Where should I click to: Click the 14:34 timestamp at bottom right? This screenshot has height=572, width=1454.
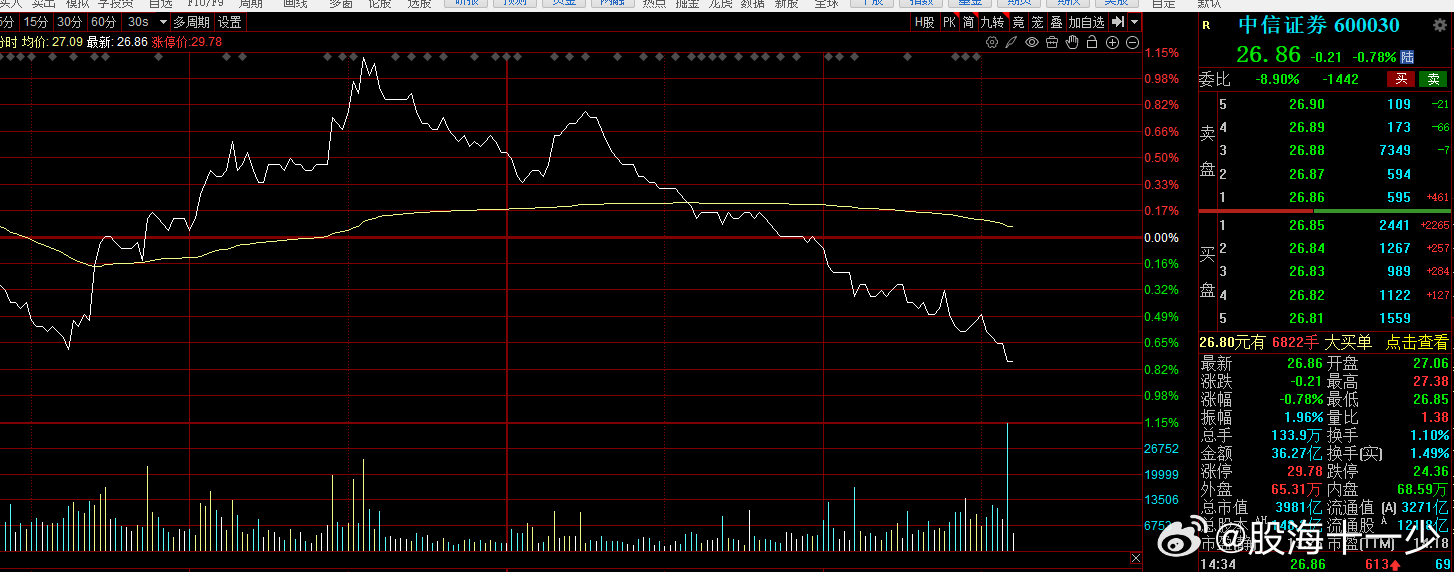(x=1217, y=565)
